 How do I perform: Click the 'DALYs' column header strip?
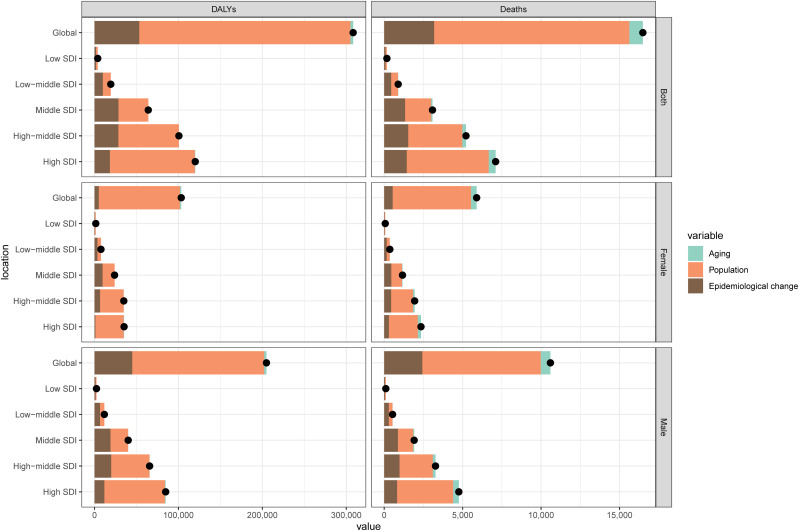point(224,9)
